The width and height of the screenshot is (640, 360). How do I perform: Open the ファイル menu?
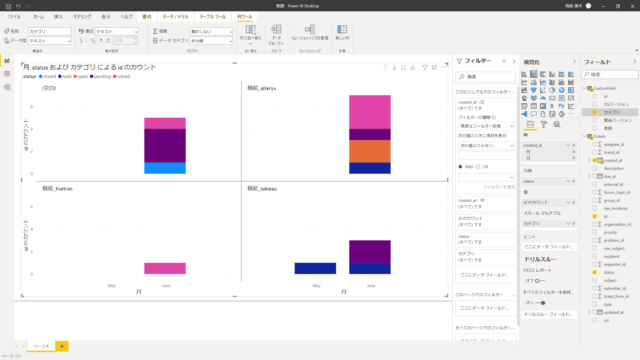[14, 17]
